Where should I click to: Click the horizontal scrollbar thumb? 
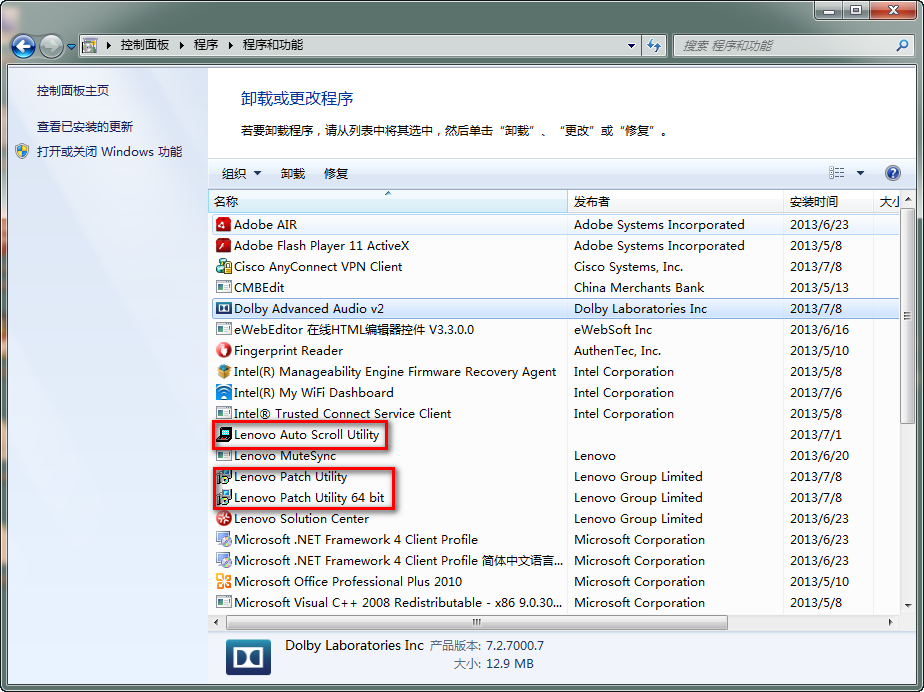point(477,622)
